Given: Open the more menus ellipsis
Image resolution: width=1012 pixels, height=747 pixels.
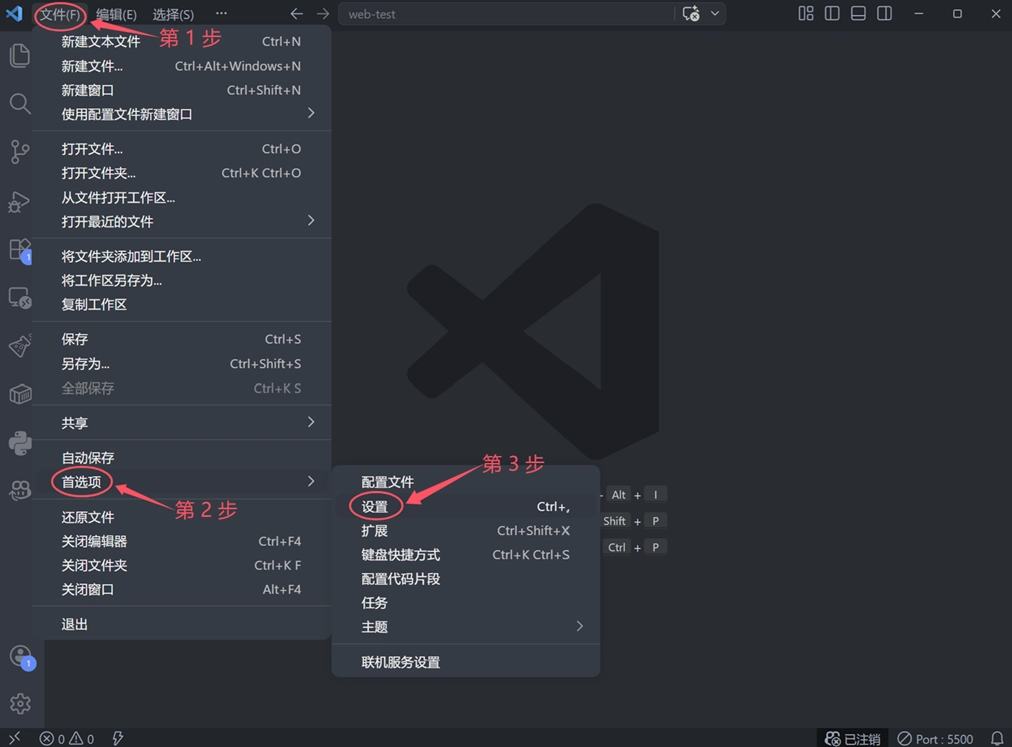Looking at the screenshot, I should pos(221,14).
